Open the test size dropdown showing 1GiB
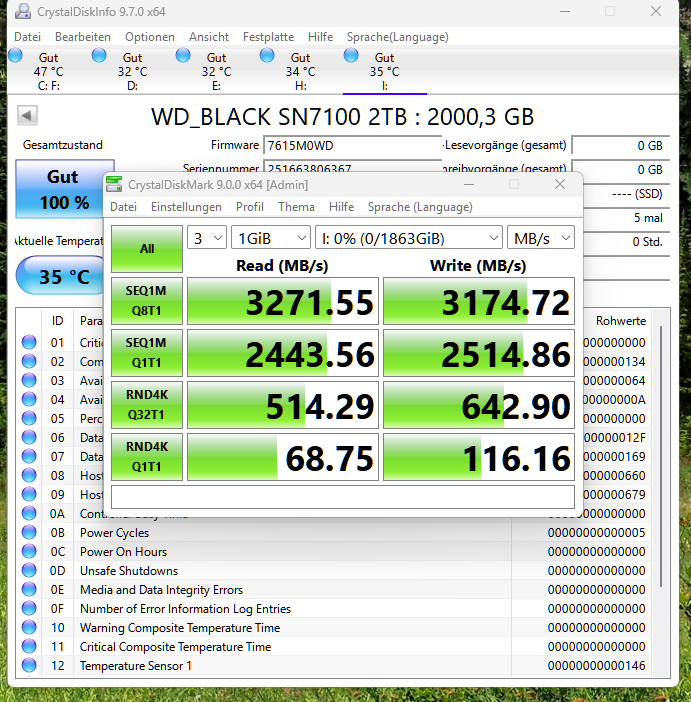691x702 pixels. pos(271,238)
